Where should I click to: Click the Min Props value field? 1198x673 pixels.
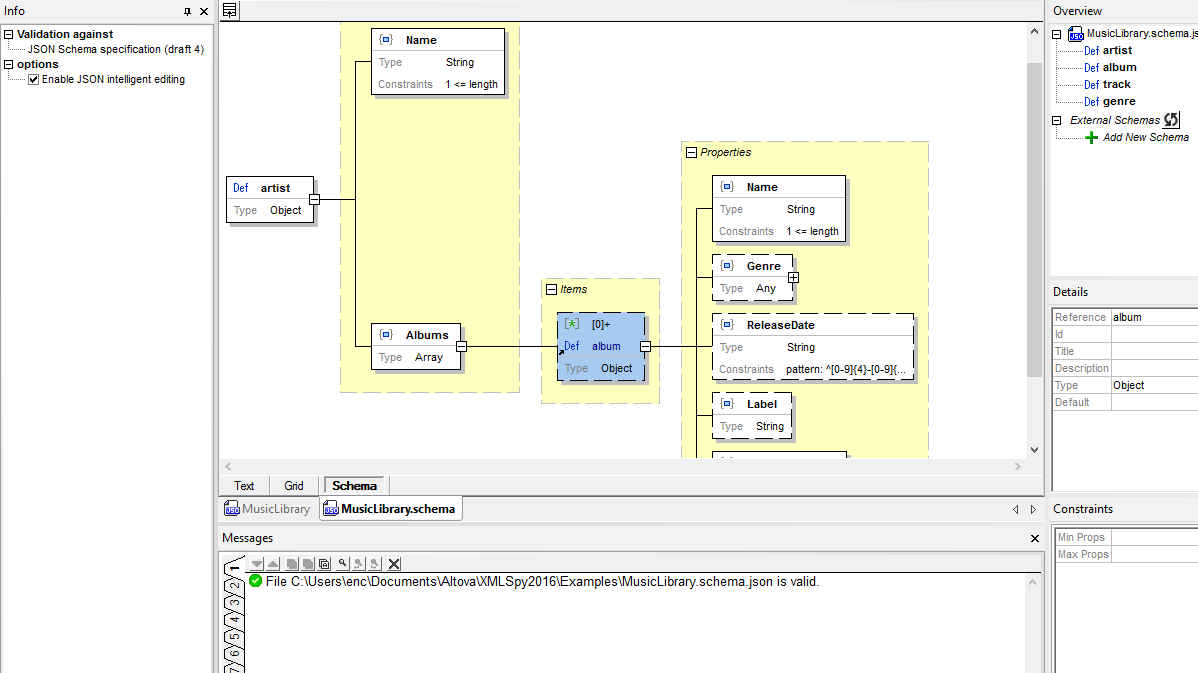[x=1153, y=538]
